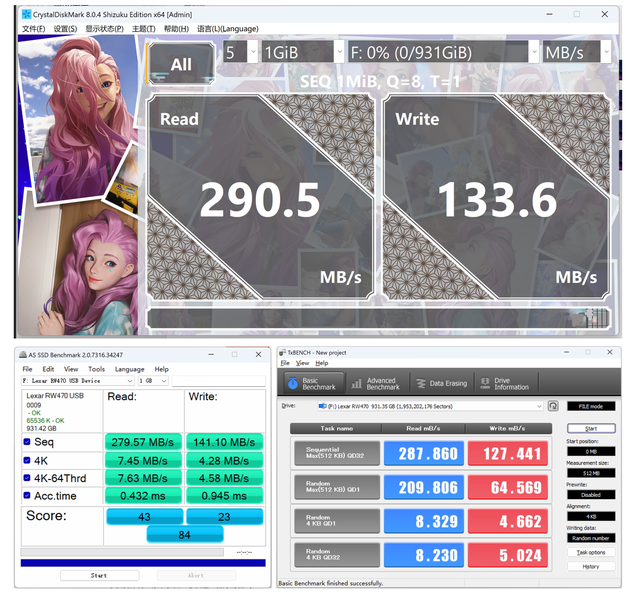Image resolution: width=640 pixels, height=593 pixels.
Task: Click the CrystalDiskMark app icon in title bar
Action: click(27, 14)
